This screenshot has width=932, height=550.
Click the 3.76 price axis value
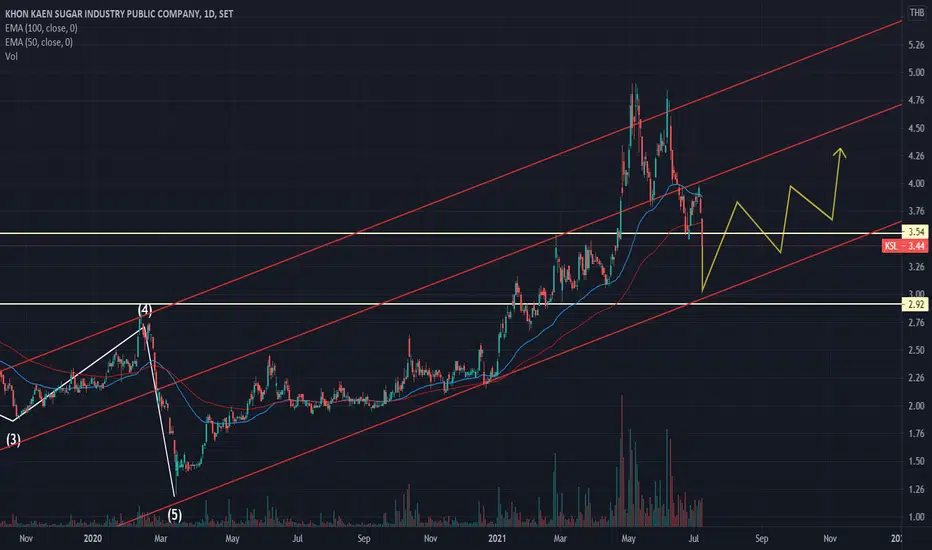916,210
